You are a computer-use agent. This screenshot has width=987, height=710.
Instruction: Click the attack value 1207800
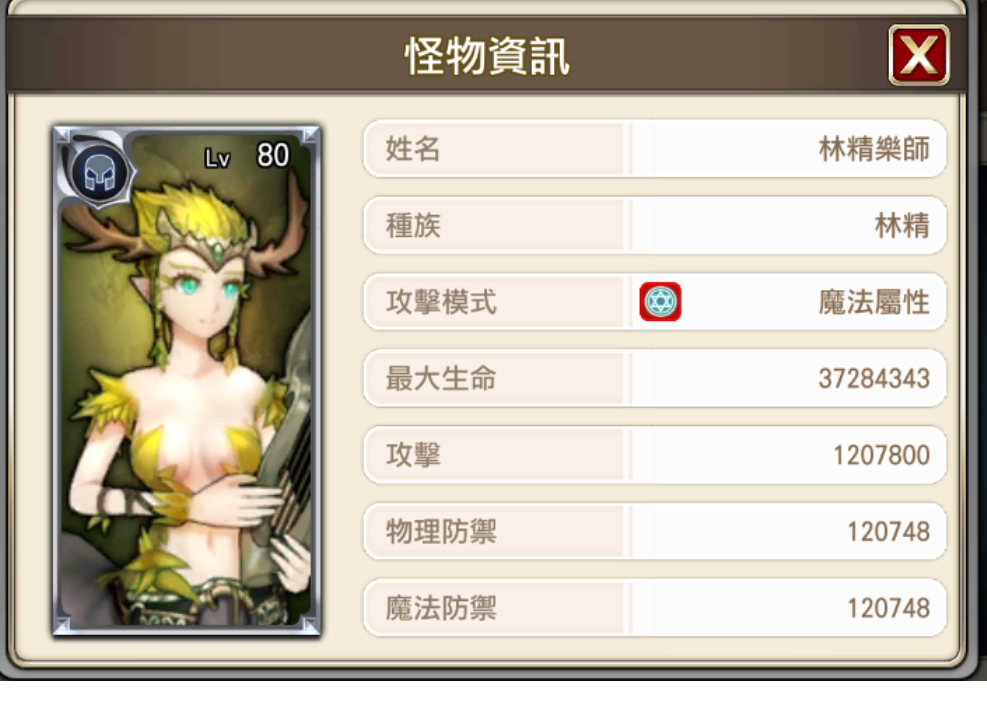(881, 455)
